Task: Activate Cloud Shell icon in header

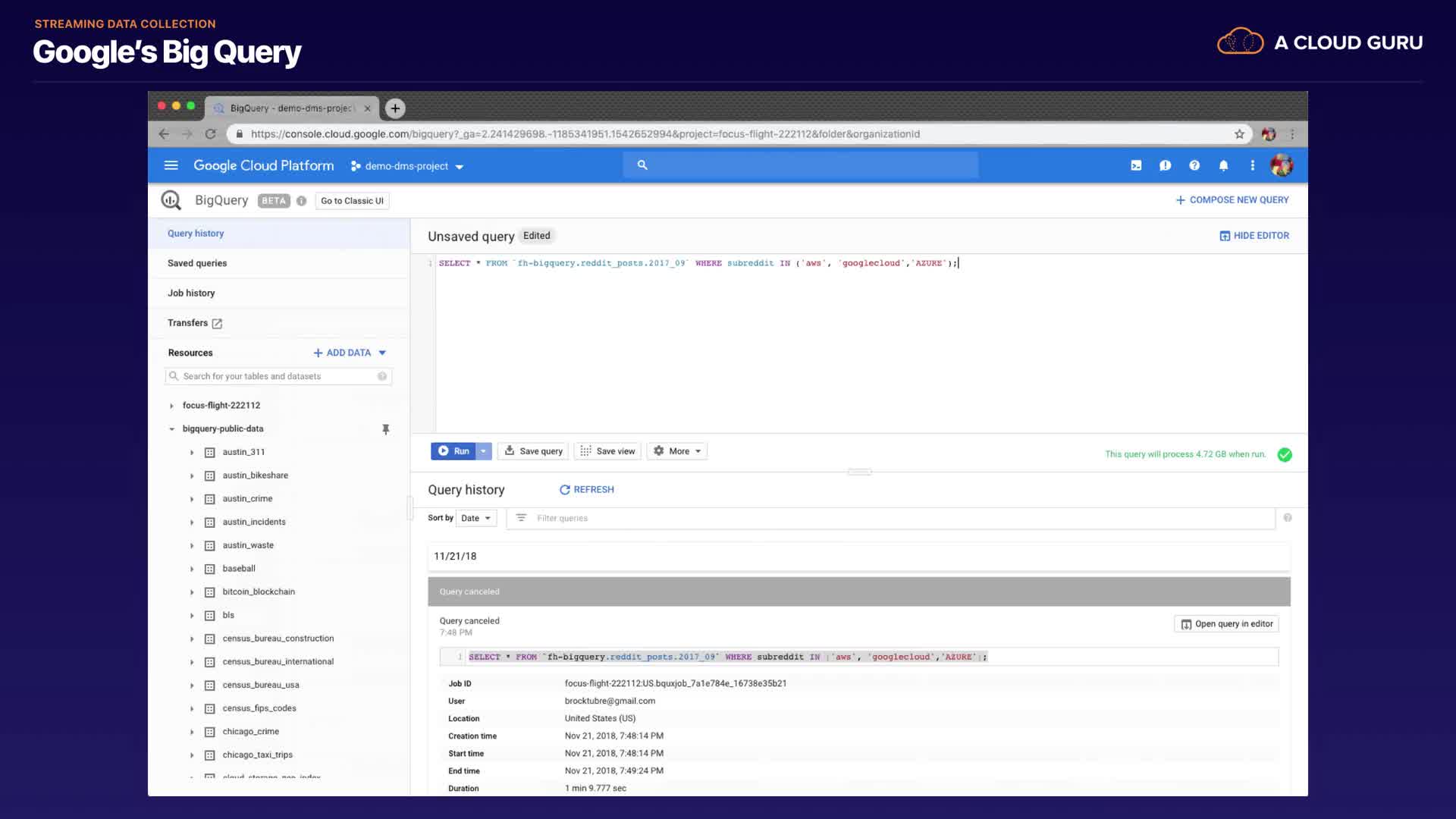Action: [x=1136, y=165]
